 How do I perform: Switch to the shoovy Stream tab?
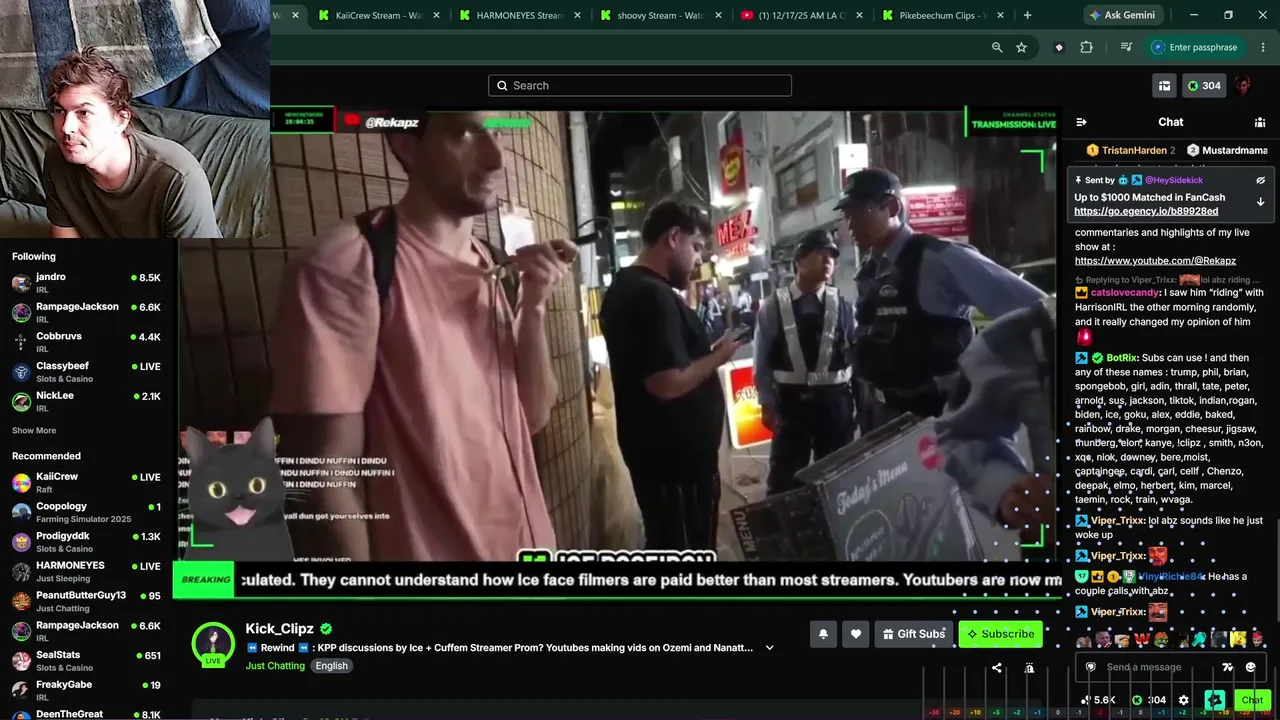tap(659, 15)
